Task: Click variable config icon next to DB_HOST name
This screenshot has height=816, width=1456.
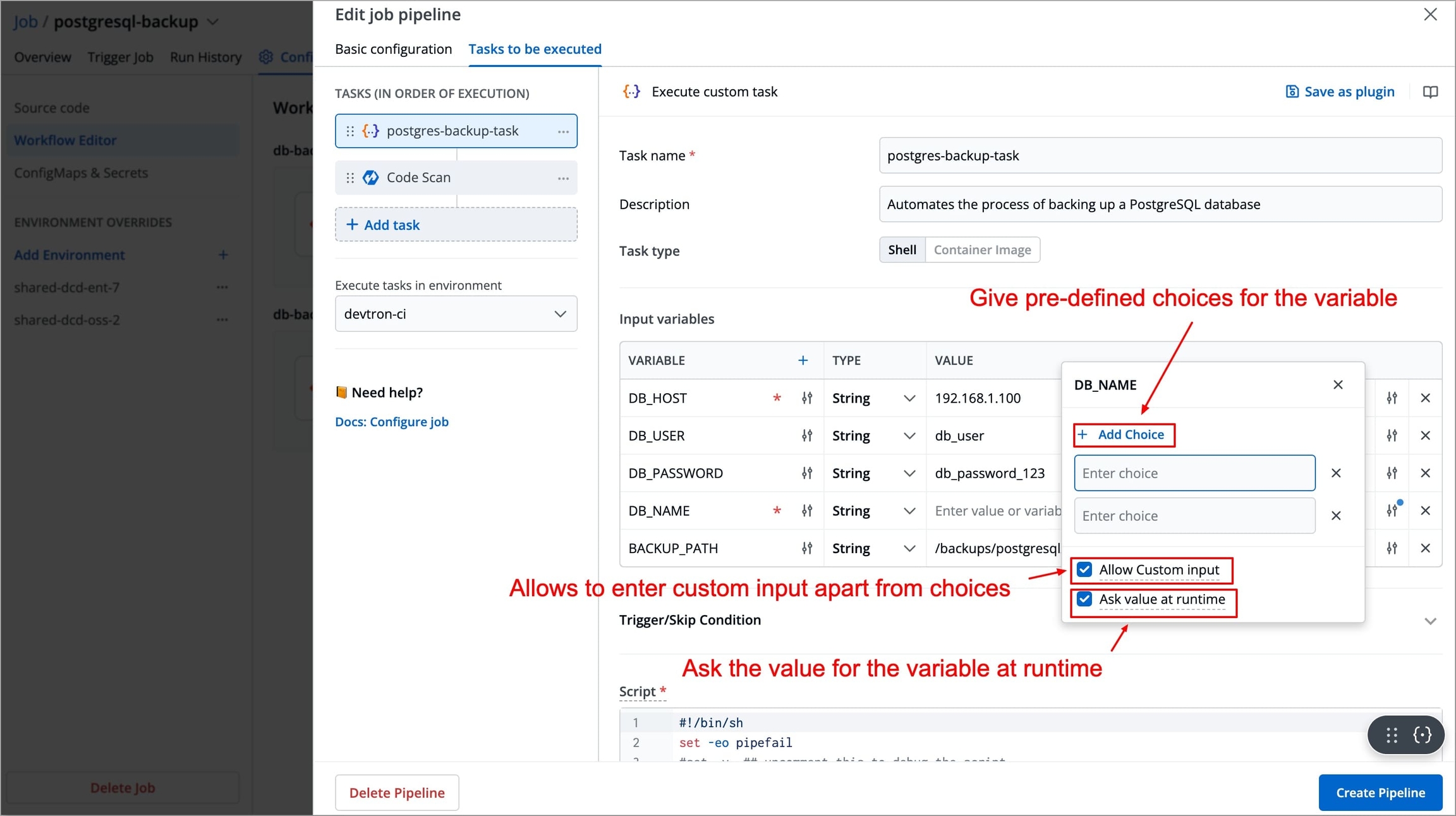Action: (807, 398)
